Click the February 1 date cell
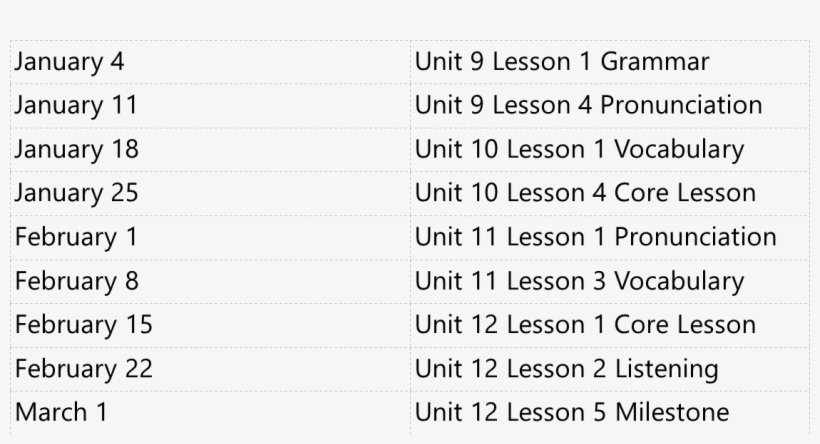Screen dimensions: 820x444 77,237
